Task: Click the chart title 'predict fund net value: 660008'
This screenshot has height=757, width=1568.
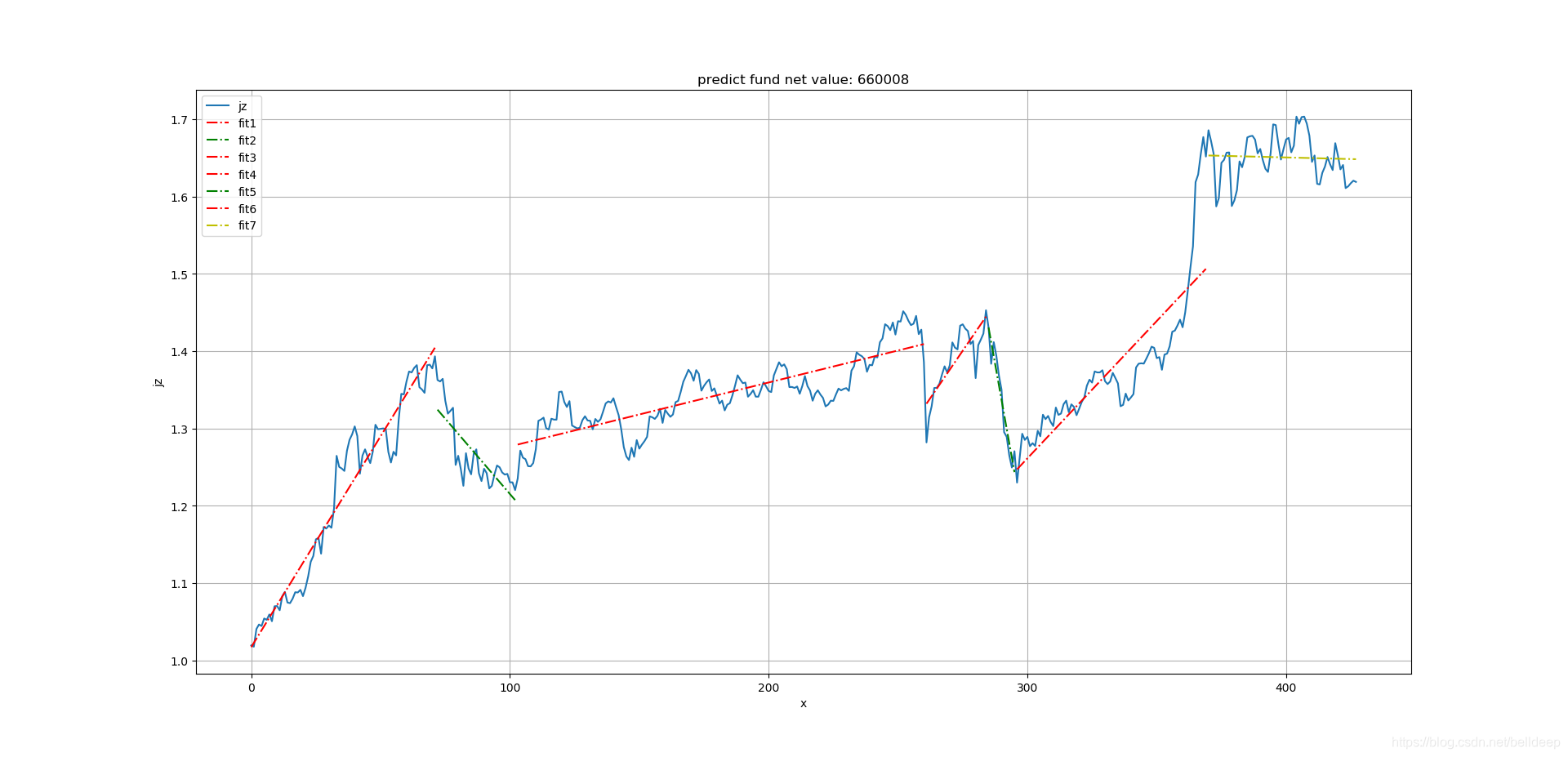Action: 803,80
